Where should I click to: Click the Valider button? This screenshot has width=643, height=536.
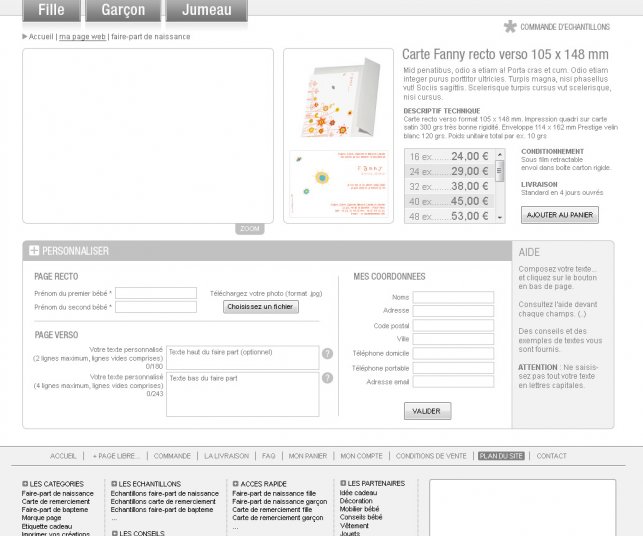(427, 411)
